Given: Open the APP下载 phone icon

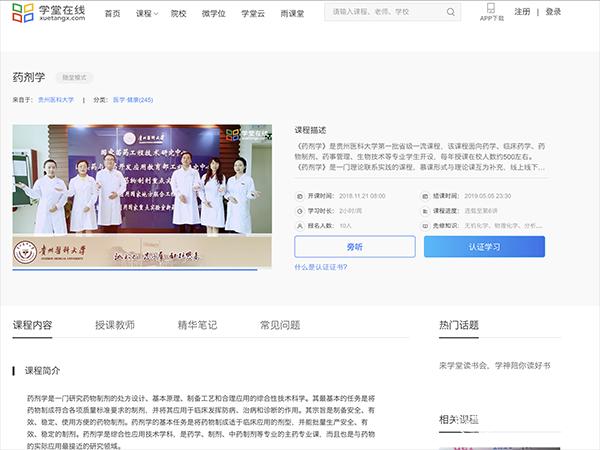Looking at the screenshot, I should click(x=491, y=9).
